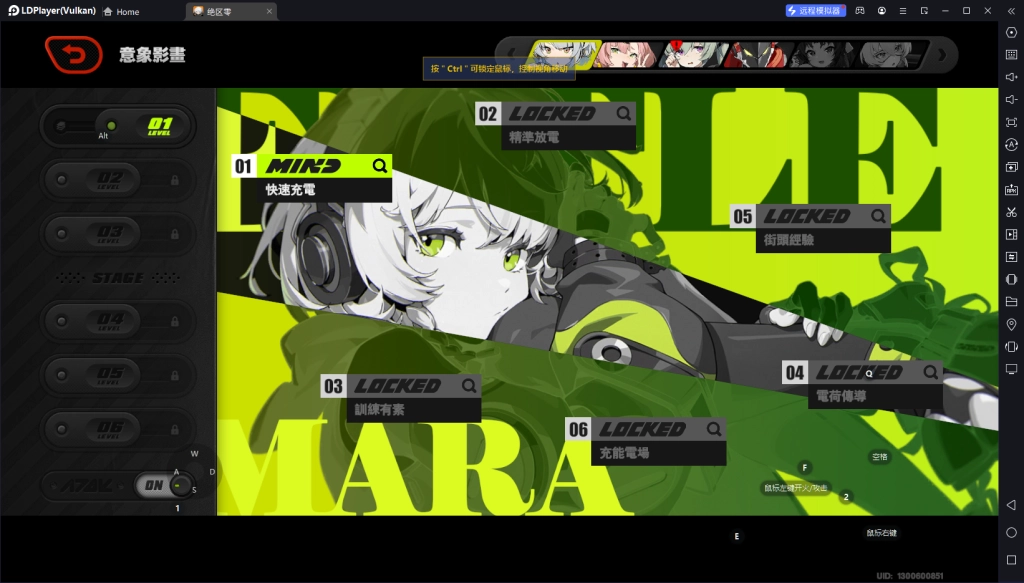This screenshot has height=583, width=1024.
Task: Open the LDPlayer hamburger menu
Action: tap(904, 11)
